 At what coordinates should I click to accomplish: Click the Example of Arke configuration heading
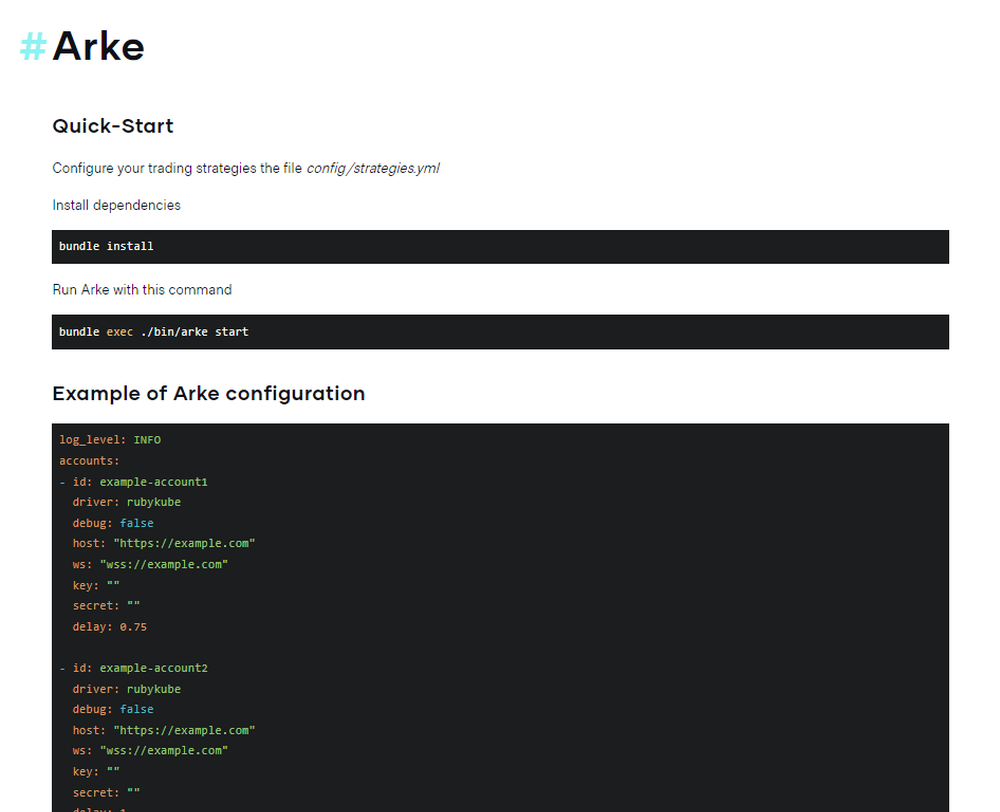[x=208, y=393]
